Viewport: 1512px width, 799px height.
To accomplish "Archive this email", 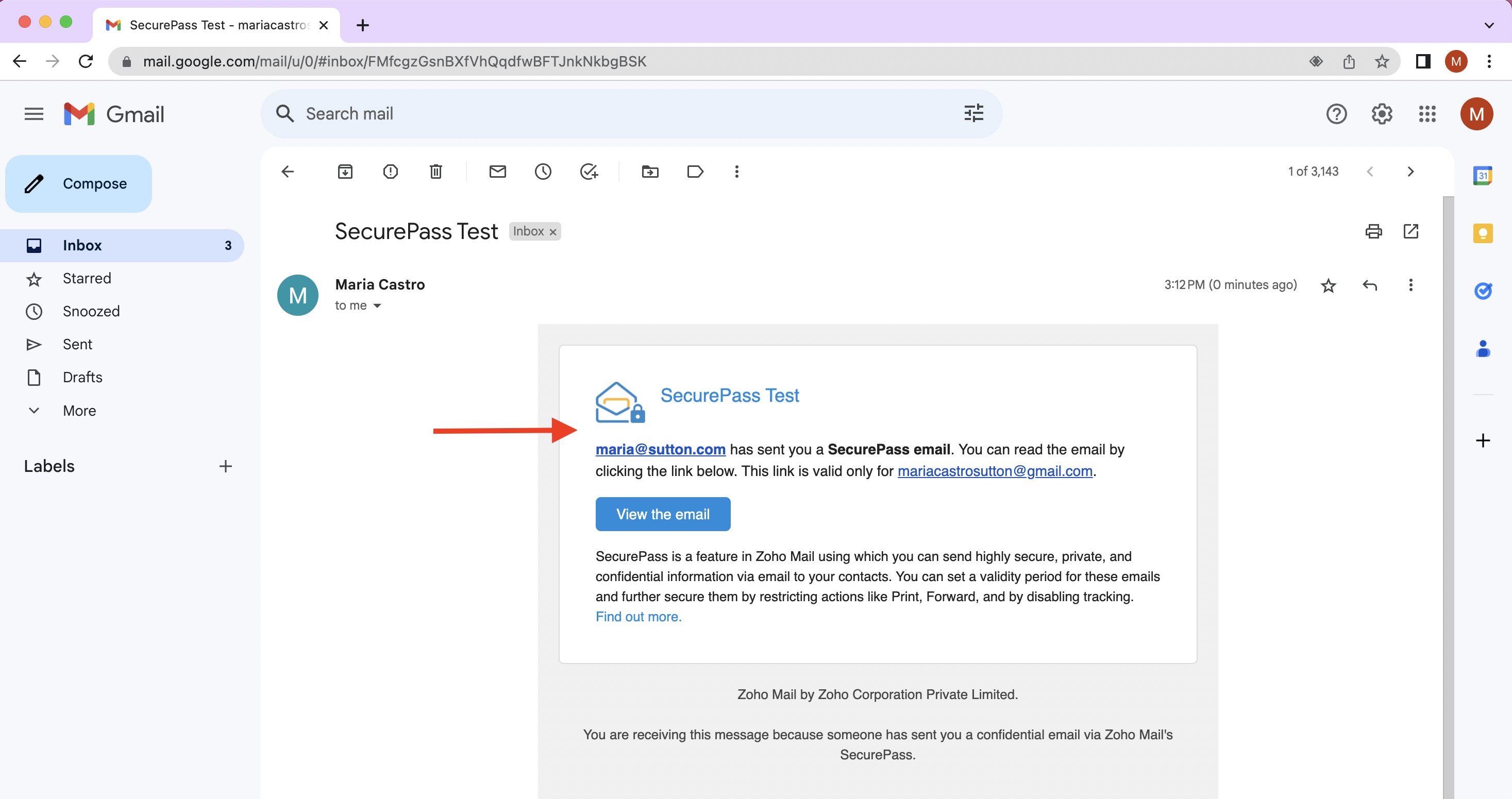I will tap(345, 172).
